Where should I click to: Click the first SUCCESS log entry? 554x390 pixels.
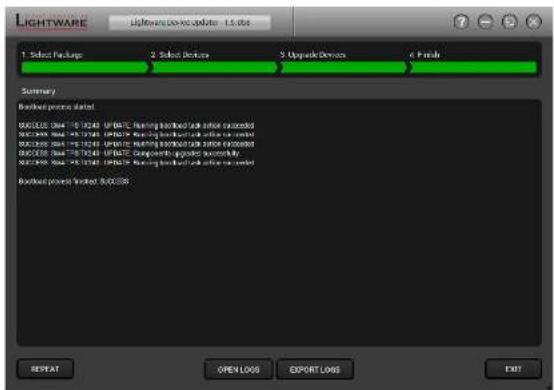[136, 125]
